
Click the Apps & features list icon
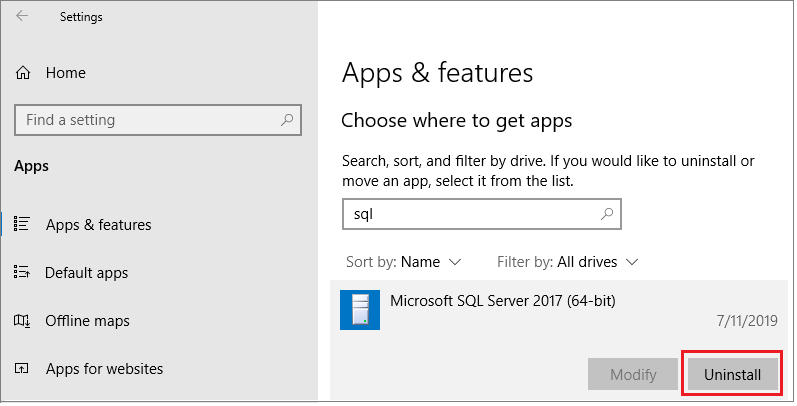pos(23,225)
